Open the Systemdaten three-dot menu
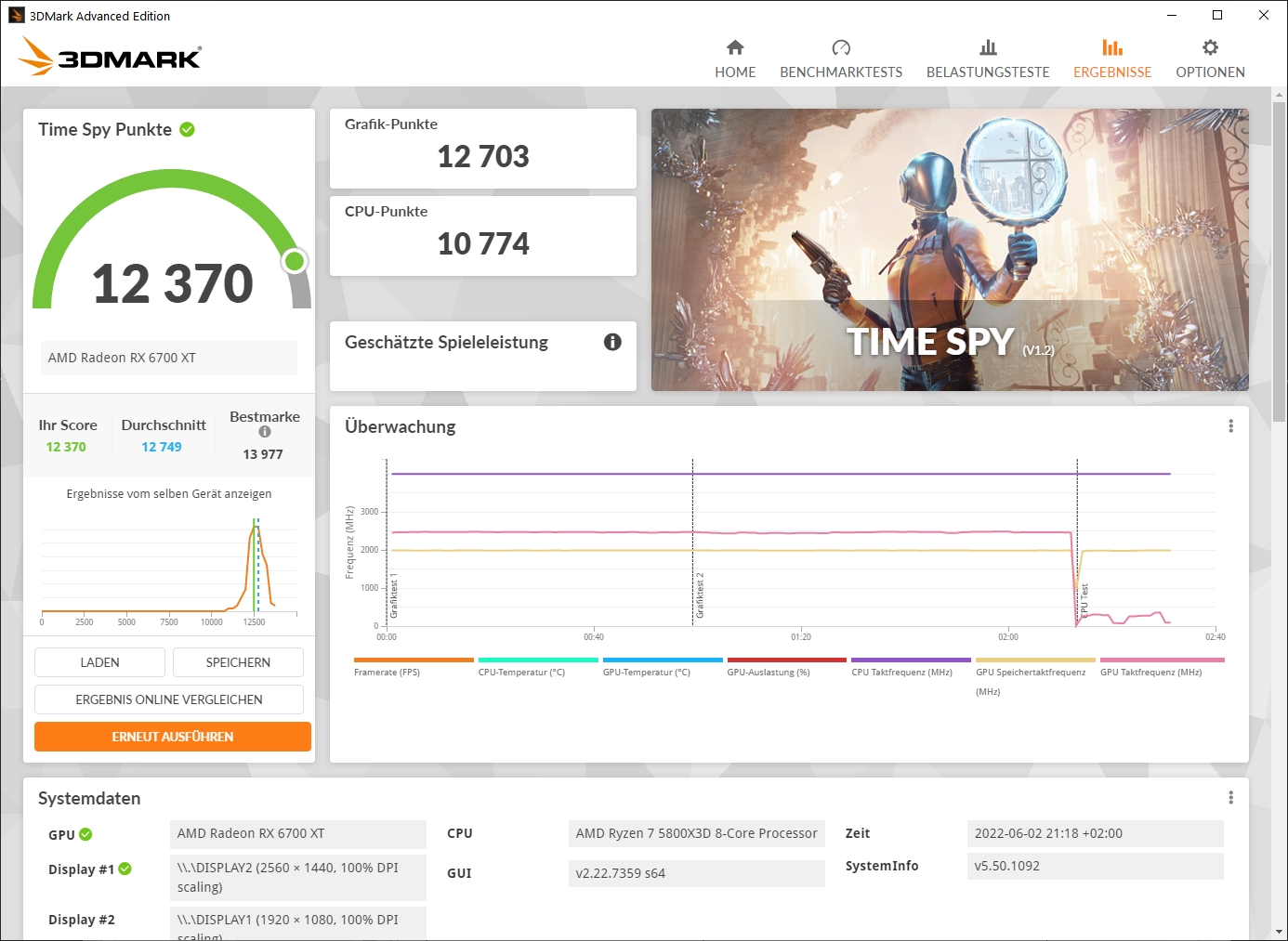1288x941 pixels. [1230, 797]
